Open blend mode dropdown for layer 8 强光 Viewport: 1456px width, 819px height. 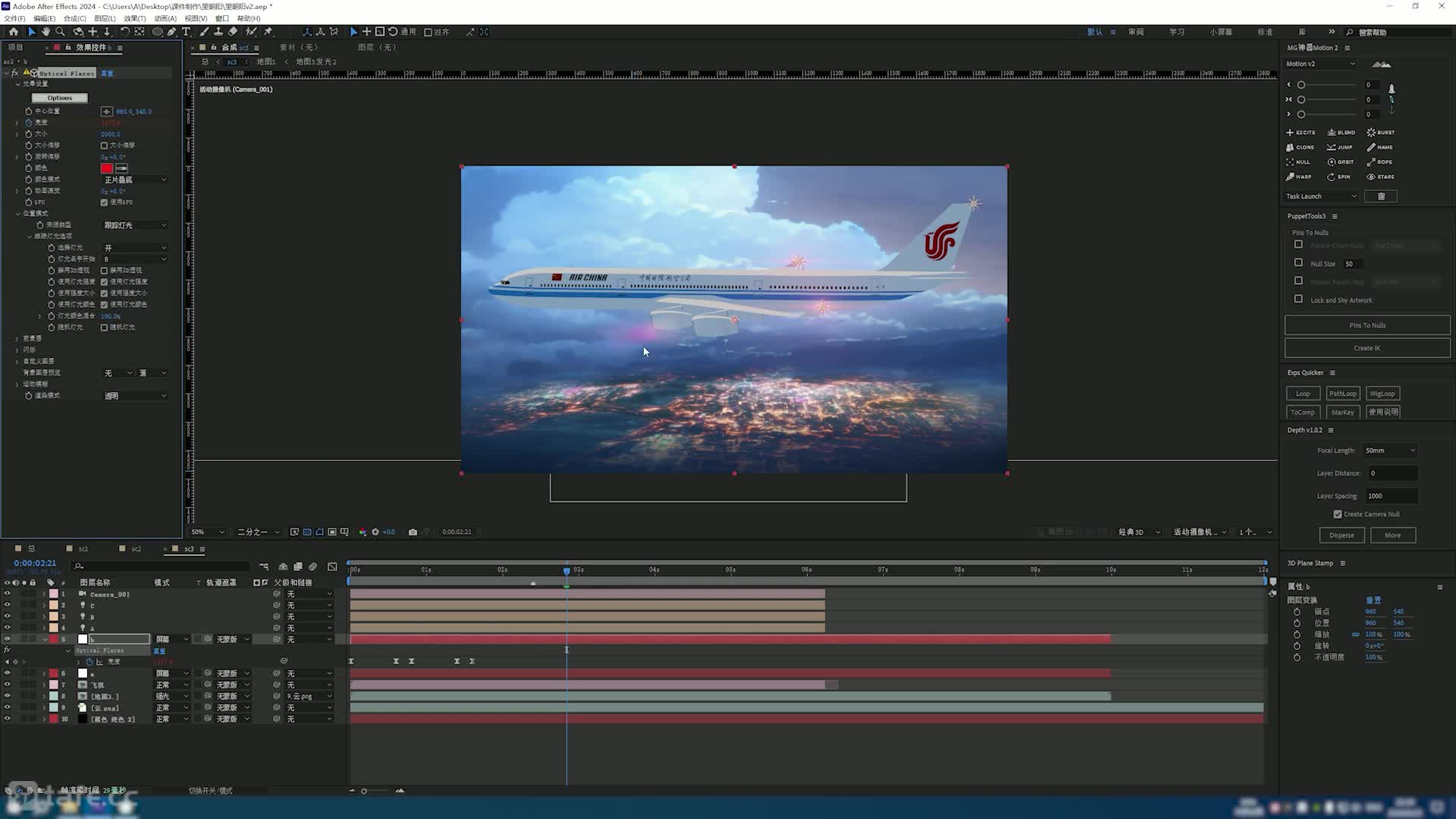pyautogui.click(x=172, y=696)
